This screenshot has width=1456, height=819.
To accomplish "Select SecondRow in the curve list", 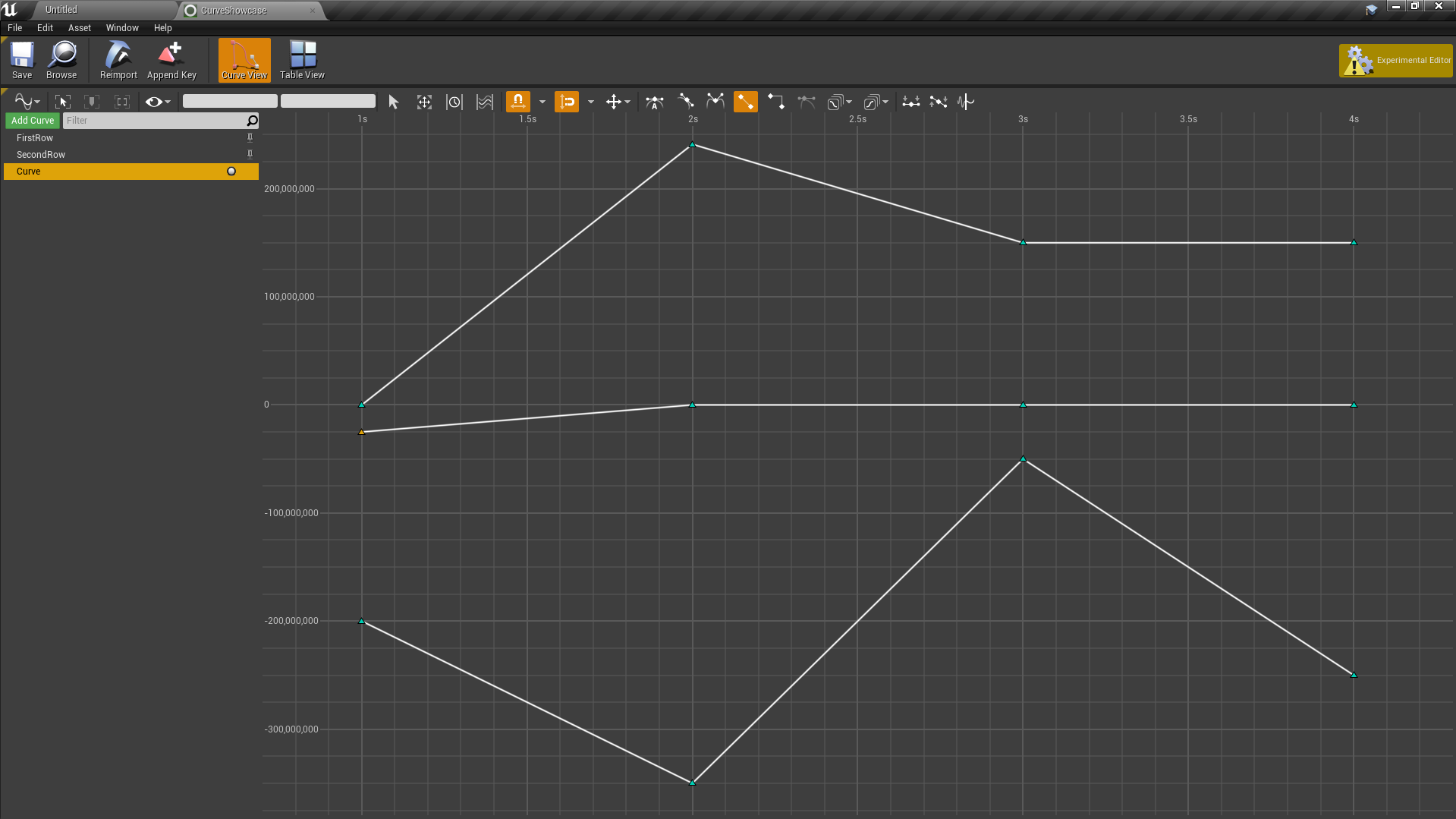I will [41, 155].
